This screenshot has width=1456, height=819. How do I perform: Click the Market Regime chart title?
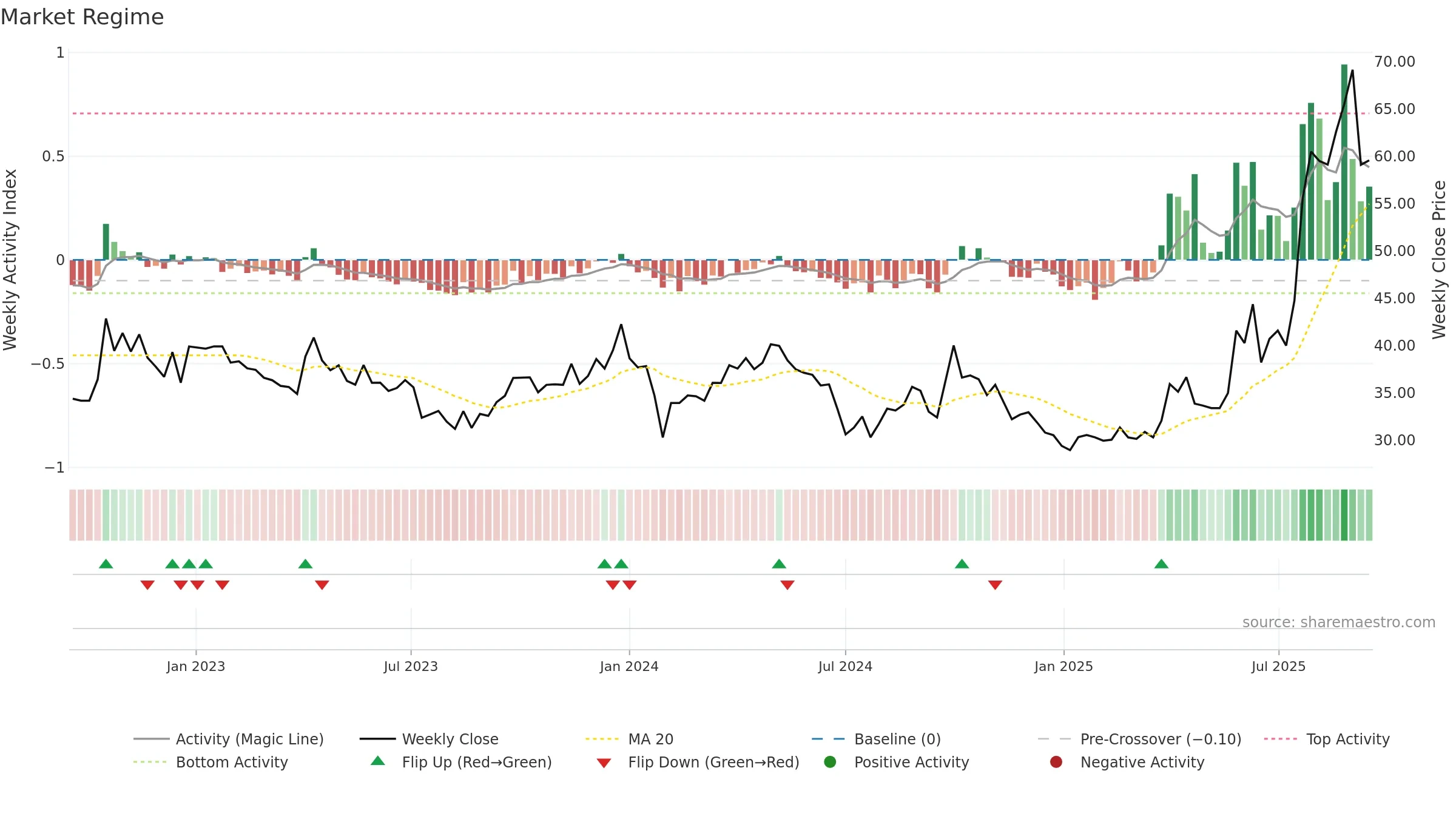82,17
